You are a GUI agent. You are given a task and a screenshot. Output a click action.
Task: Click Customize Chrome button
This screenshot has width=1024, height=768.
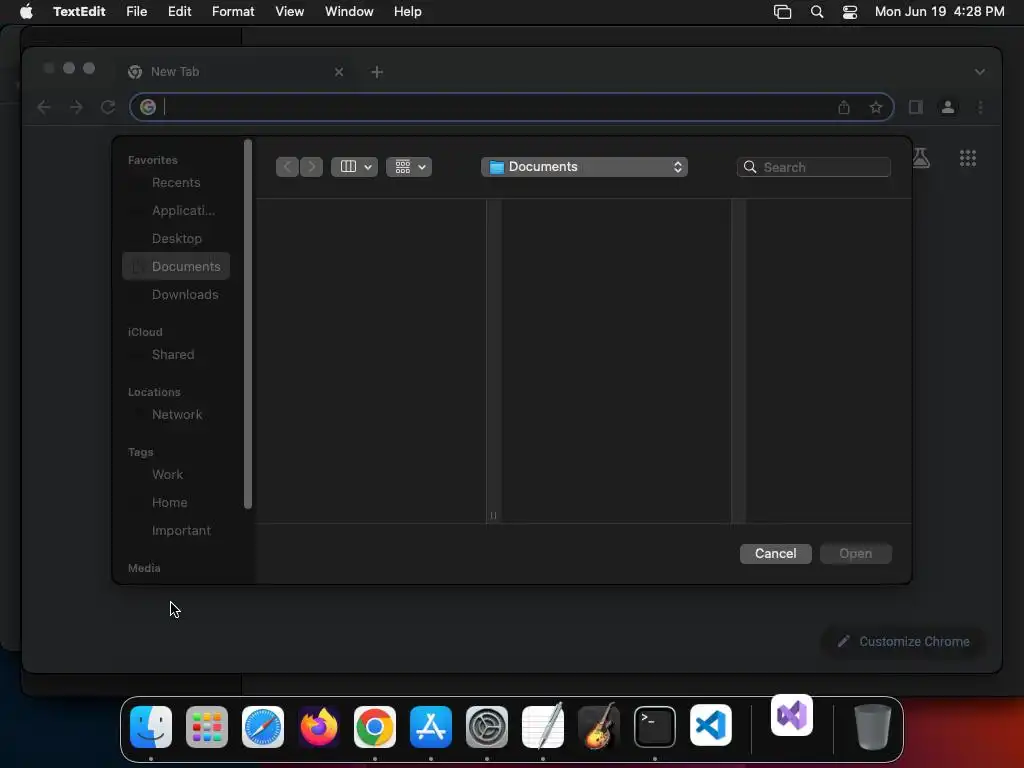pyautogui.click(x=904, y=641)
